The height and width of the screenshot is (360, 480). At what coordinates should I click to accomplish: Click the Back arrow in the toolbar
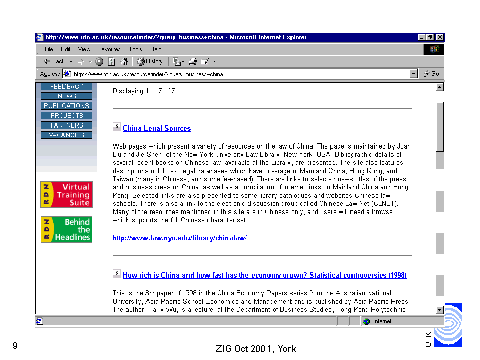pyautogui.click(x=47, y=61)
